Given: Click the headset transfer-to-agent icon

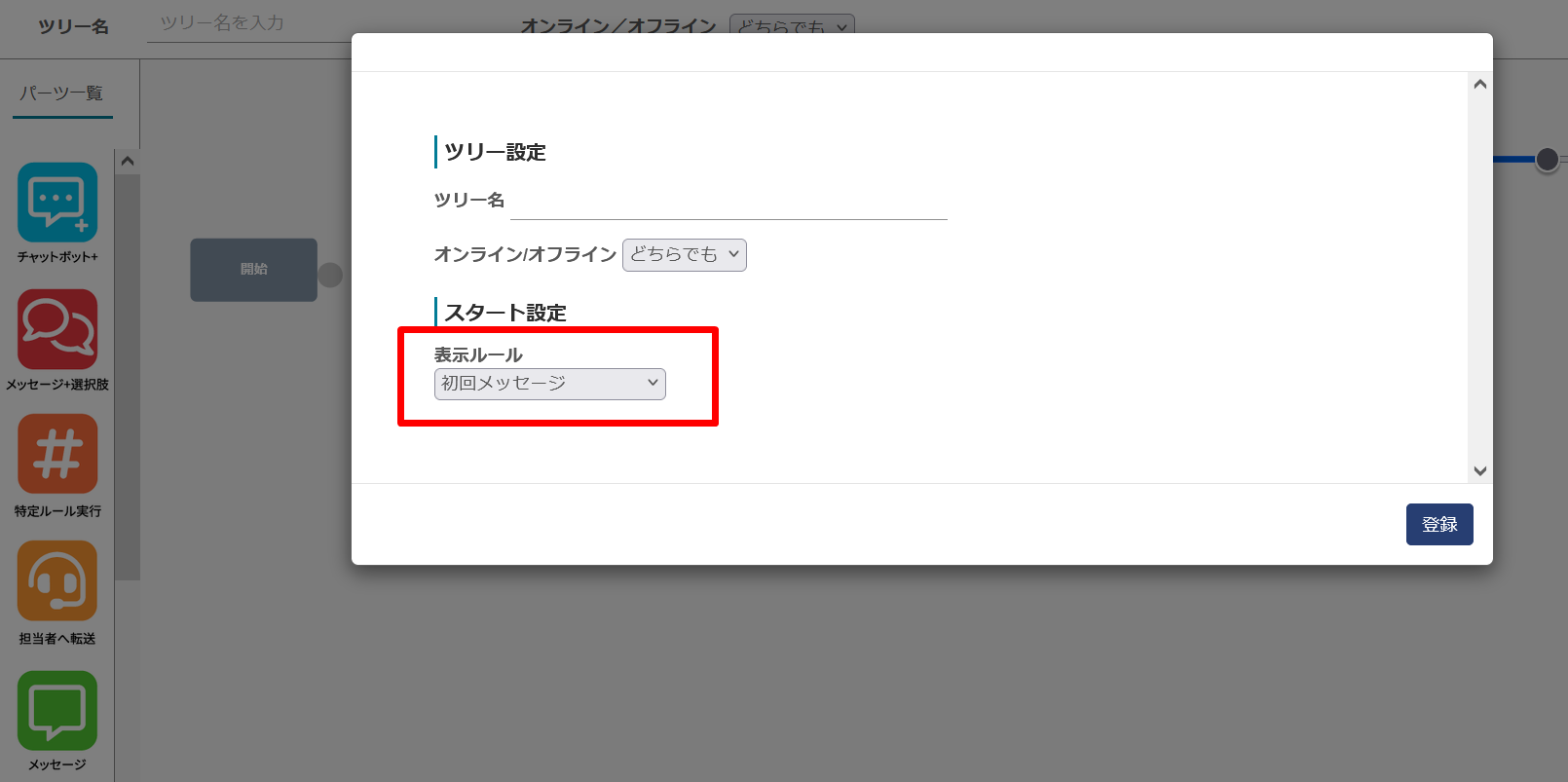Looking at the screenshot, I should coord(57,581).
